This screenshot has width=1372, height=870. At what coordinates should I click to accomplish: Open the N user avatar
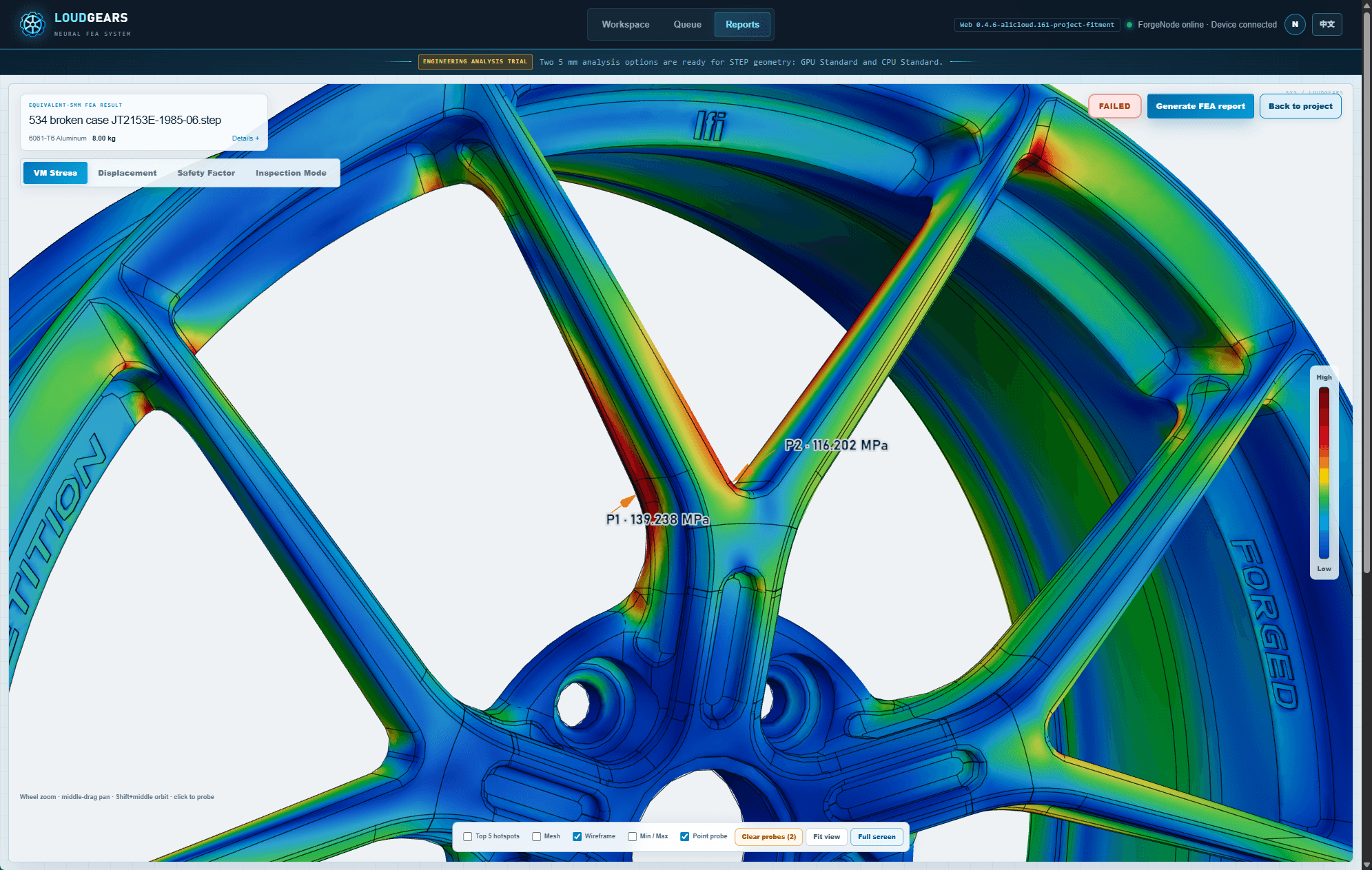[x=1295, y=24]
